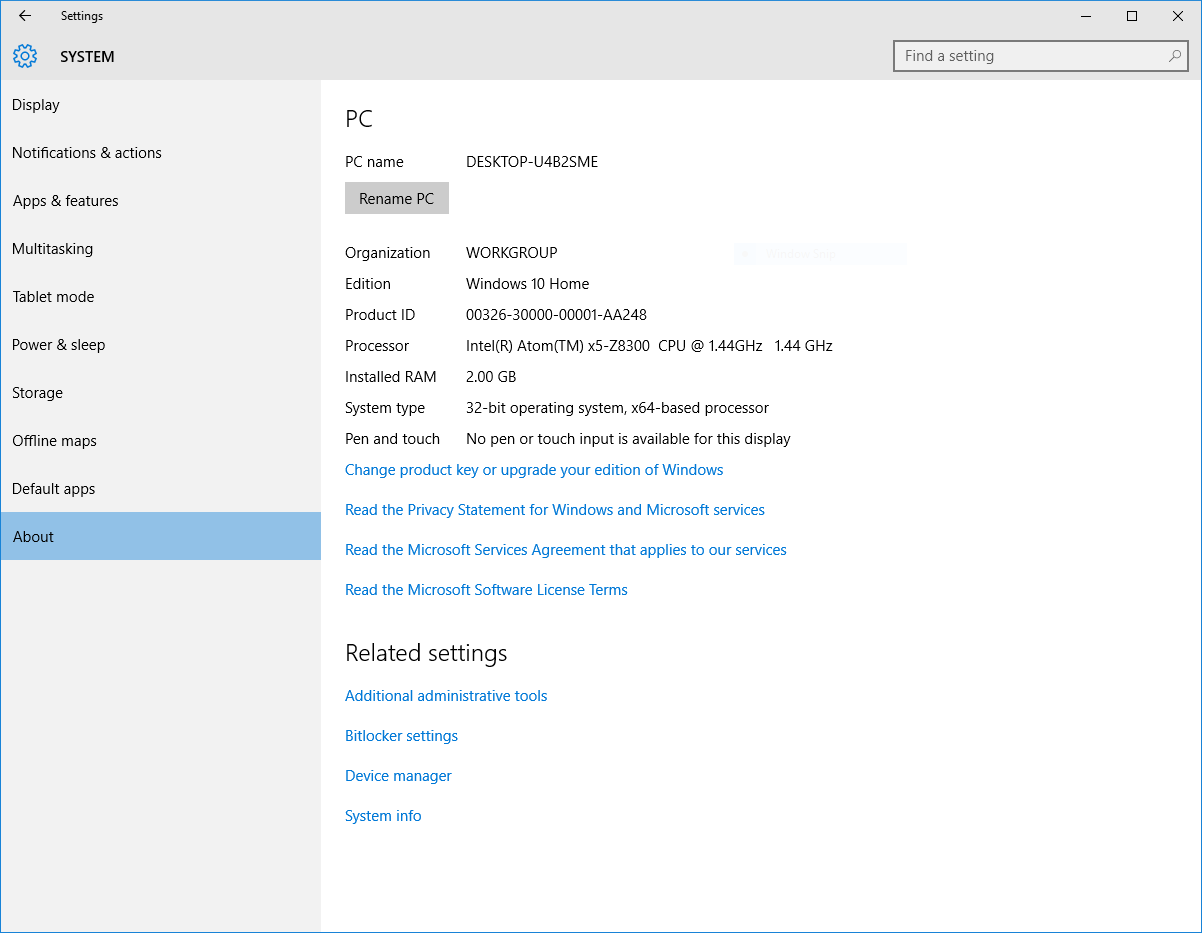Viewport: 1202px width, 933px height.
Task: Click the Settings gear icon
Action: (x=25, y=57)
